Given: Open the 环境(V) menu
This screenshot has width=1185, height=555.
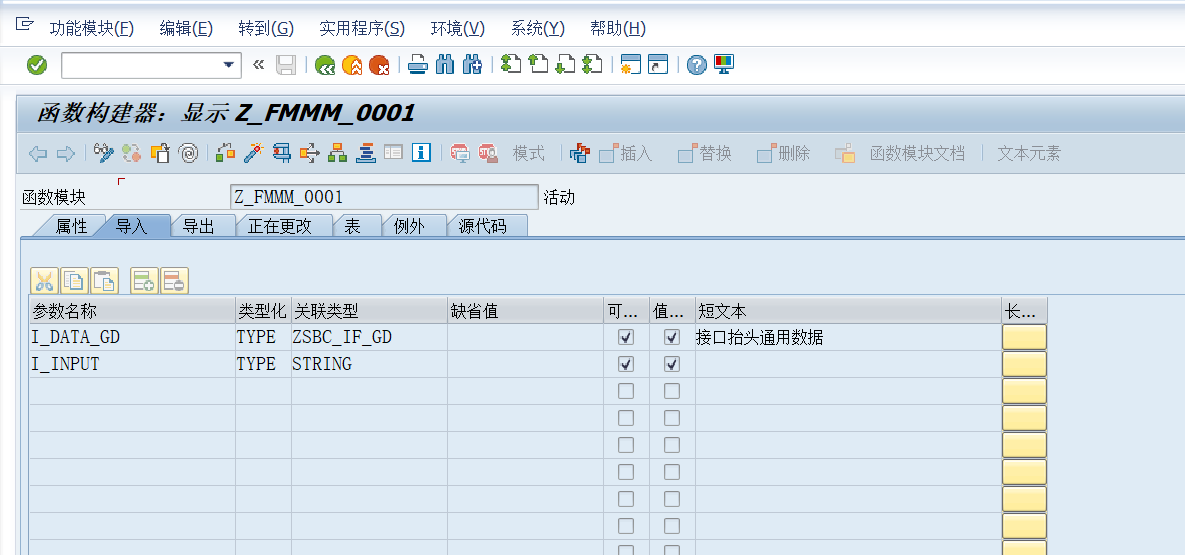Looking at the screenshot, I should click(457, 29).
